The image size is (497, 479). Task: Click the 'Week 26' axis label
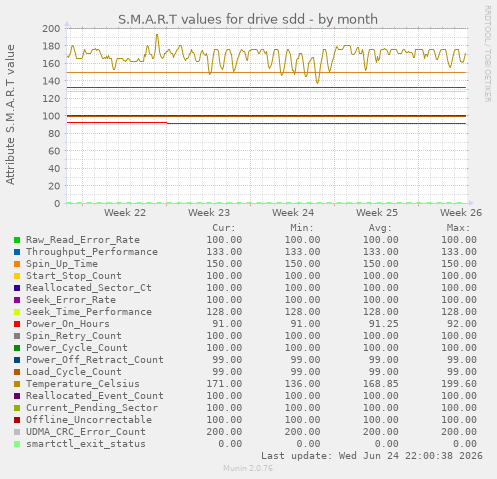[x=461, y=213]
